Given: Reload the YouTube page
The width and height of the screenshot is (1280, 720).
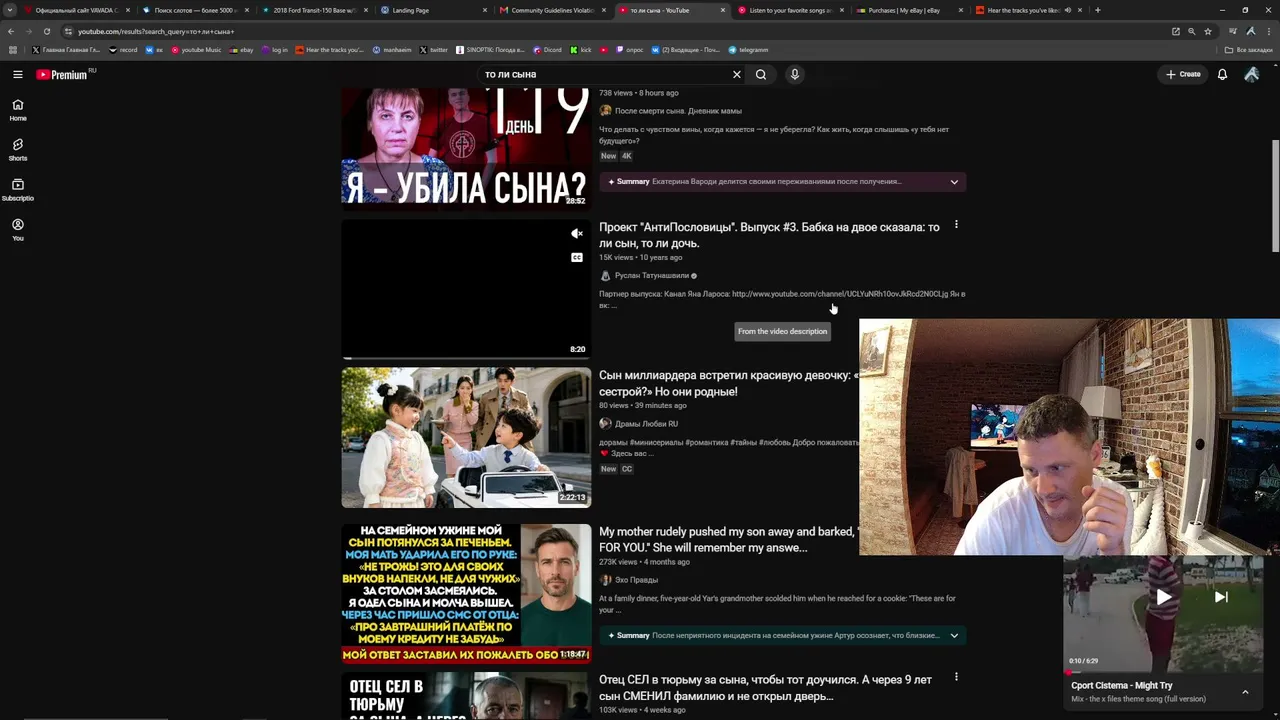Looking at the screenshot, I should (46, 31).
